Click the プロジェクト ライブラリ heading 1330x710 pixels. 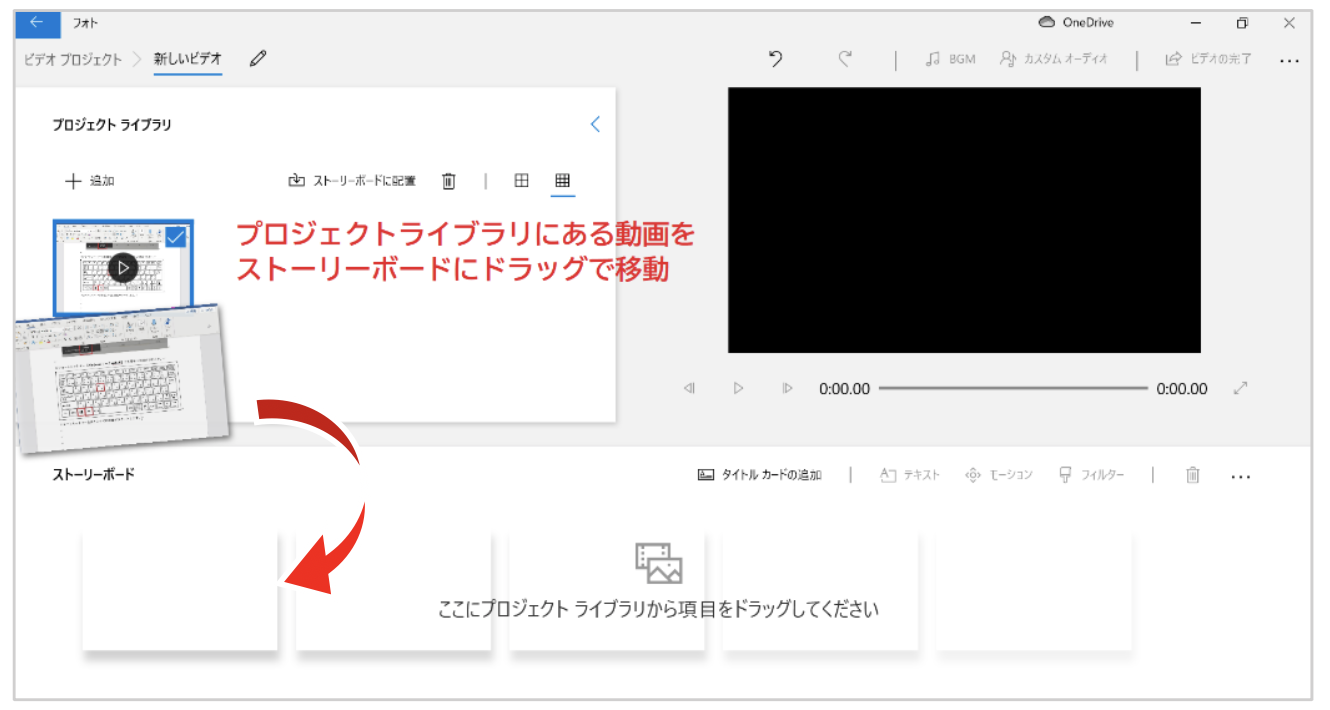pos(112,125)
